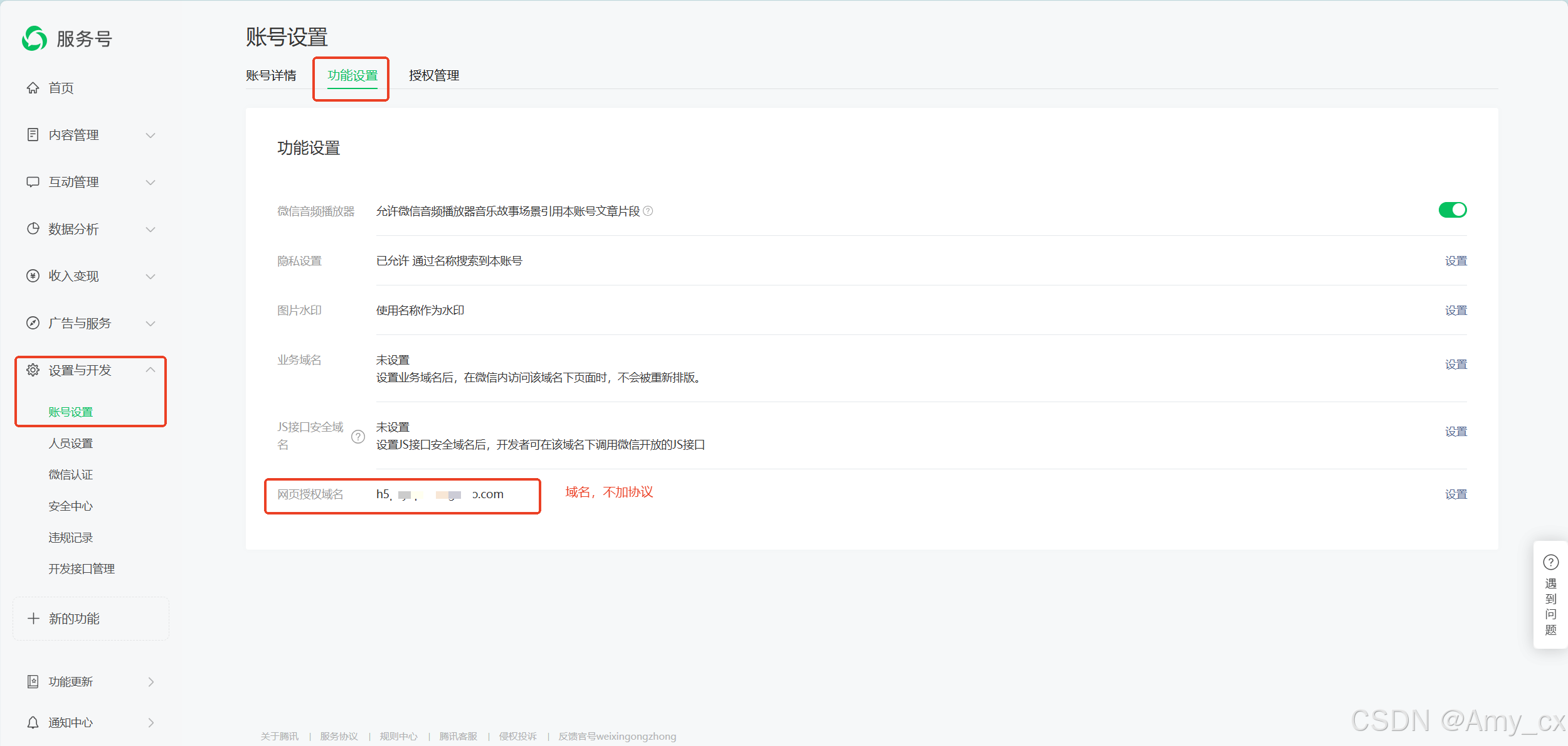Click the 账号设置 page heading

pyautogui.click(x=287, y=37)
